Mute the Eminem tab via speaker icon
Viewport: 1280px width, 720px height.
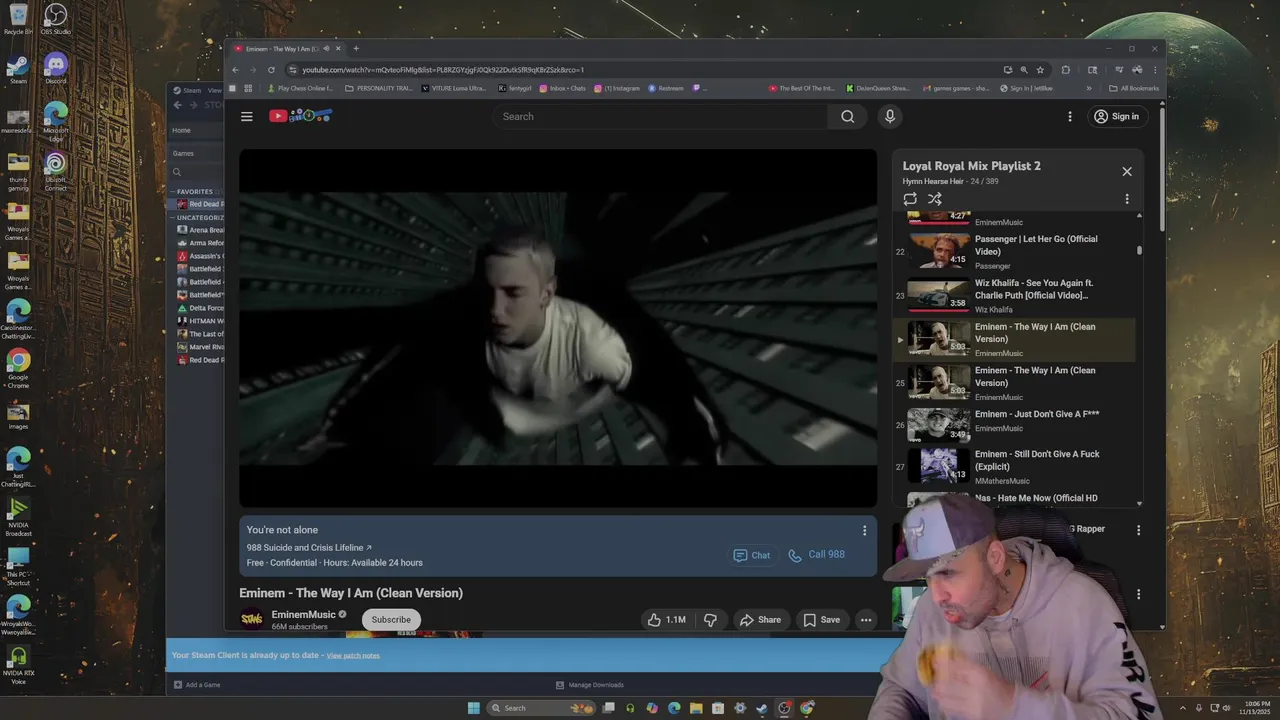pos(326,49)
